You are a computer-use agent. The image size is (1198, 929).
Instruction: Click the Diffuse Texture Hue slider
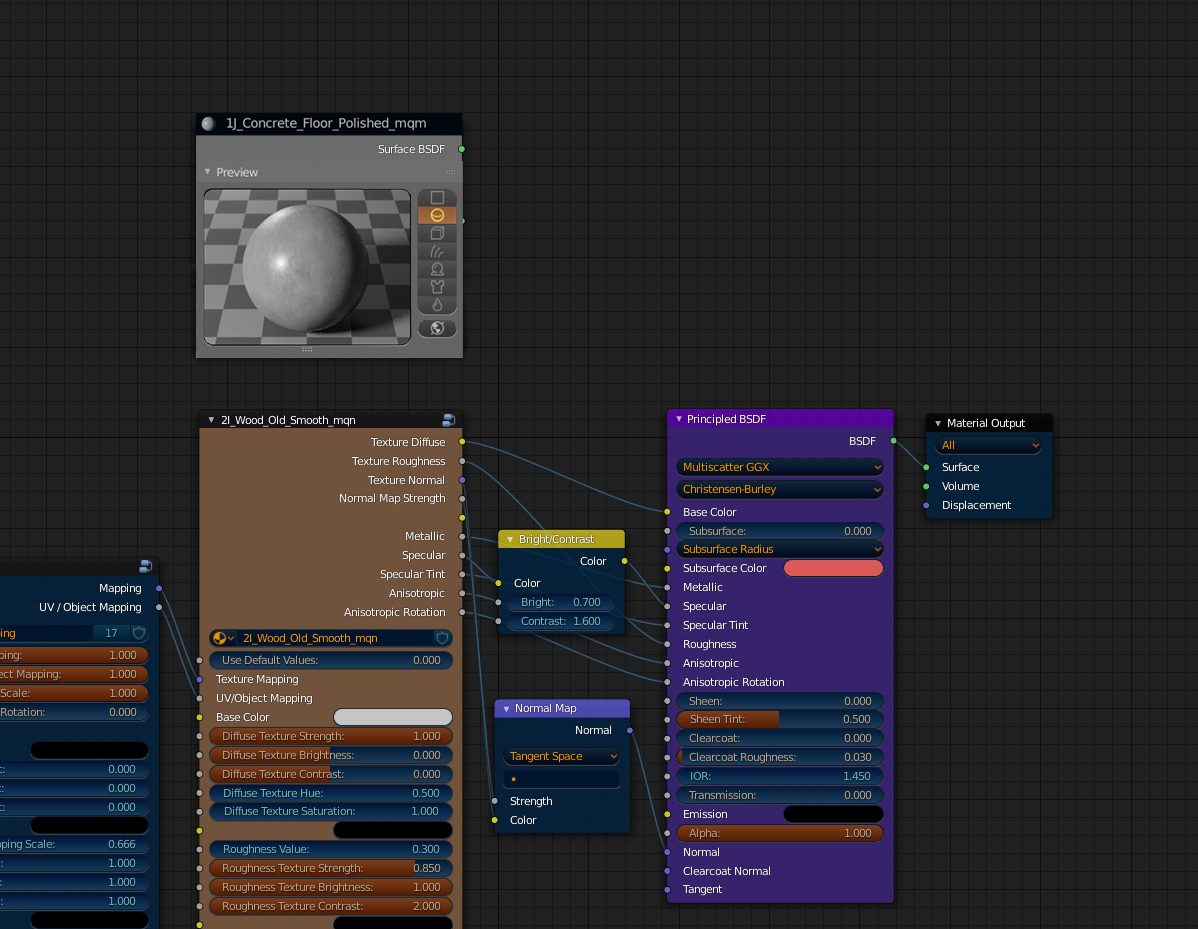pyautogui.click(x=331, y=793)
